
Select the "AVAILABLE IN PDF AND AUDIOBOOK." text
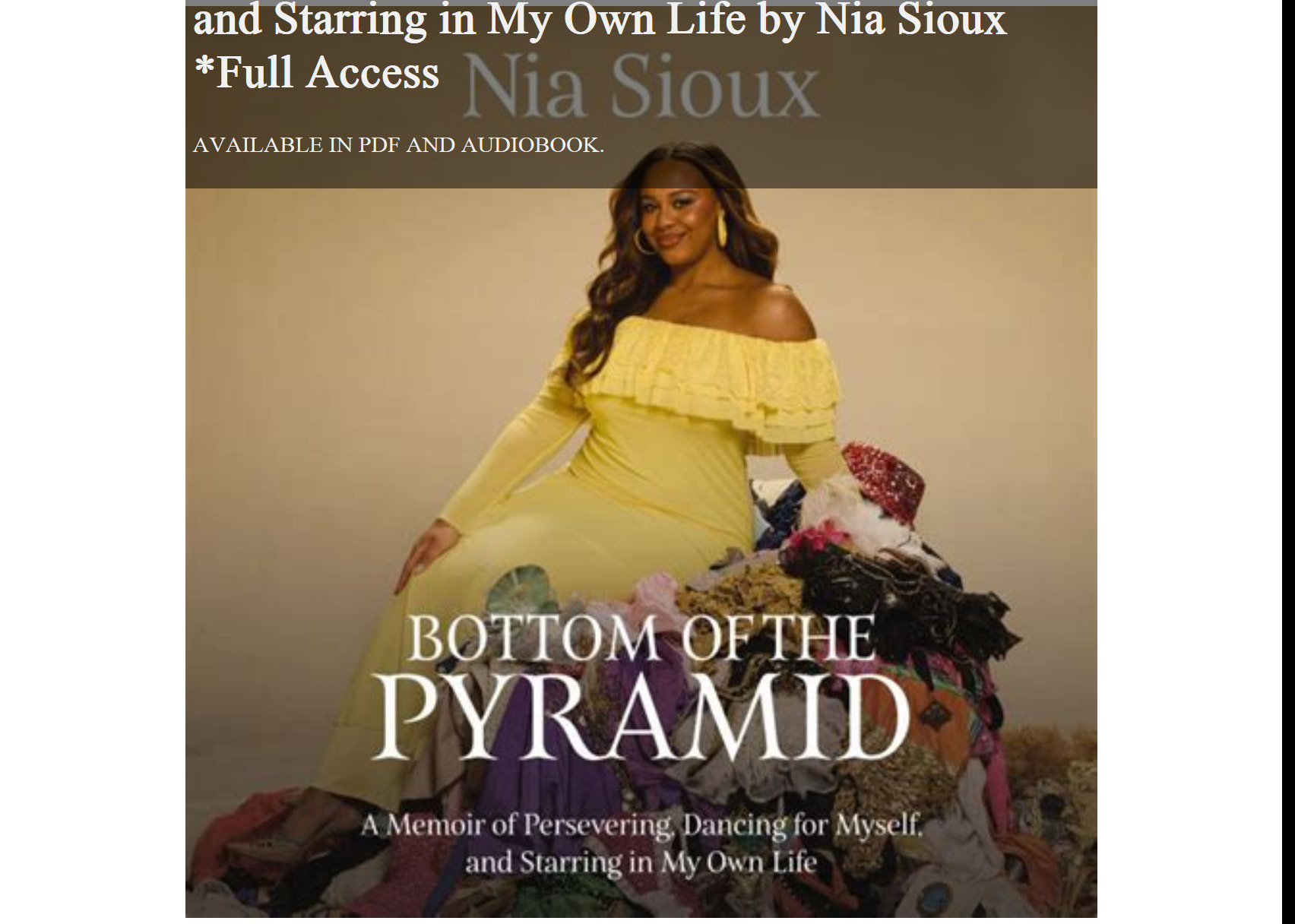point(398,145)
